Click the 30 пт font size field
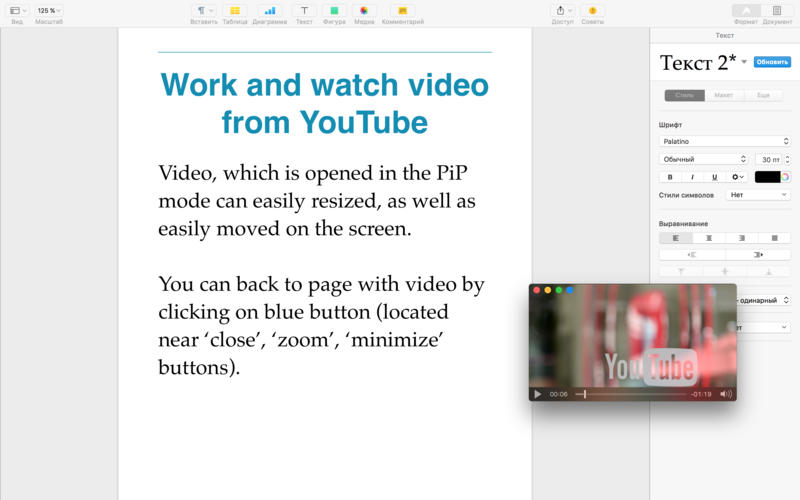Image resolution: width=800 pixels, height=500 pixels. tap(769, 160)
